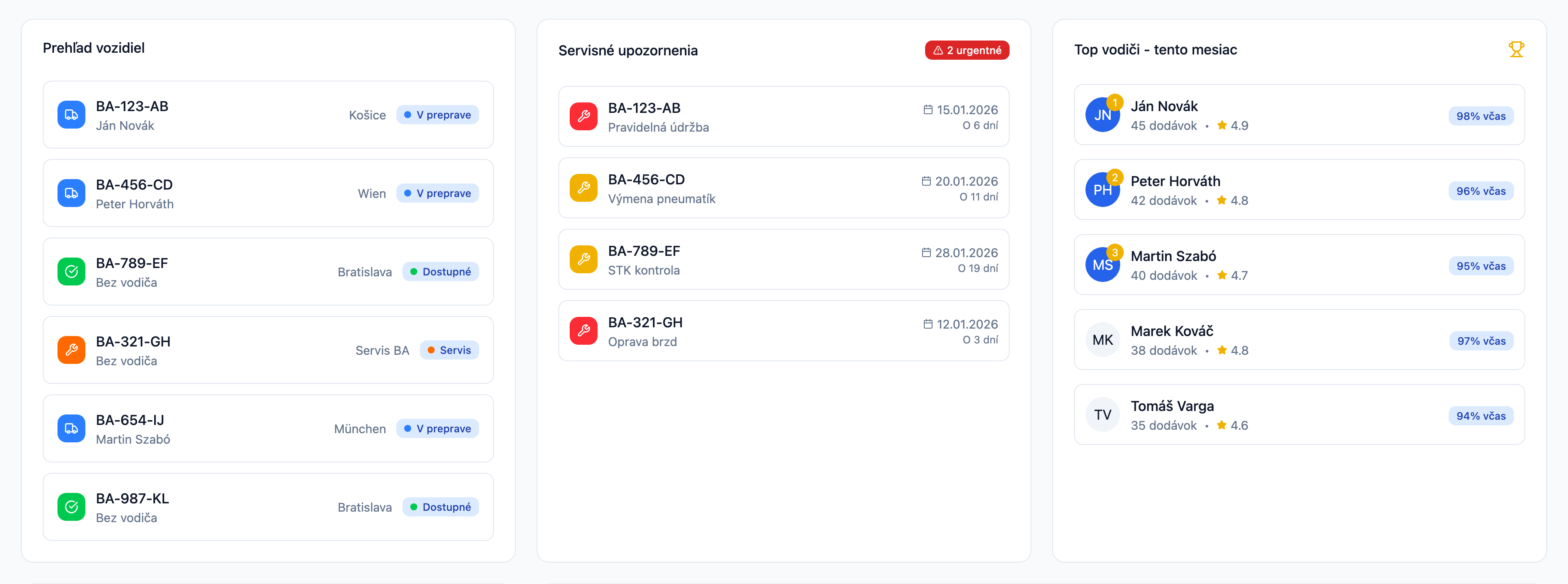Open the Tomáš Varga driver row
The height and width of the screenshot is (584, 1568).
pos(1298,415)
